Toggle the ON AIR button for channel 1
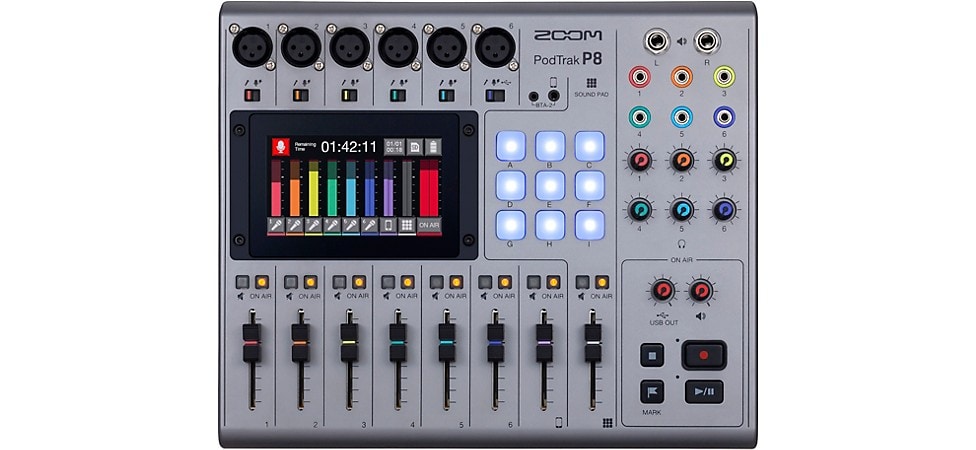Image resolution: width=976 pixels, height=450 pixels. [261, 282]
